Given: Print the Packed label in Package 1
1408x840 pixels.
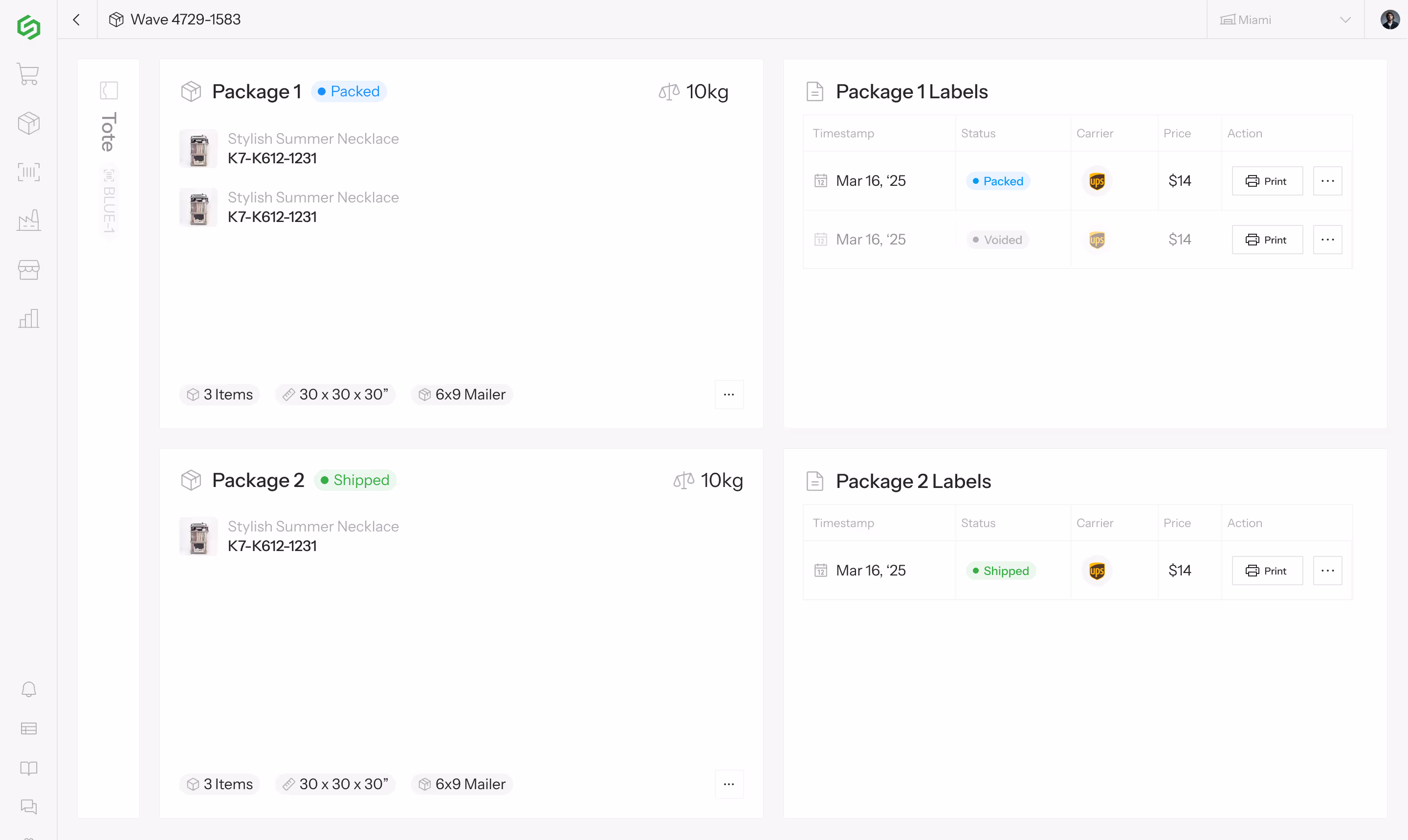Looking at the screenshot, I should point(1267,181).
